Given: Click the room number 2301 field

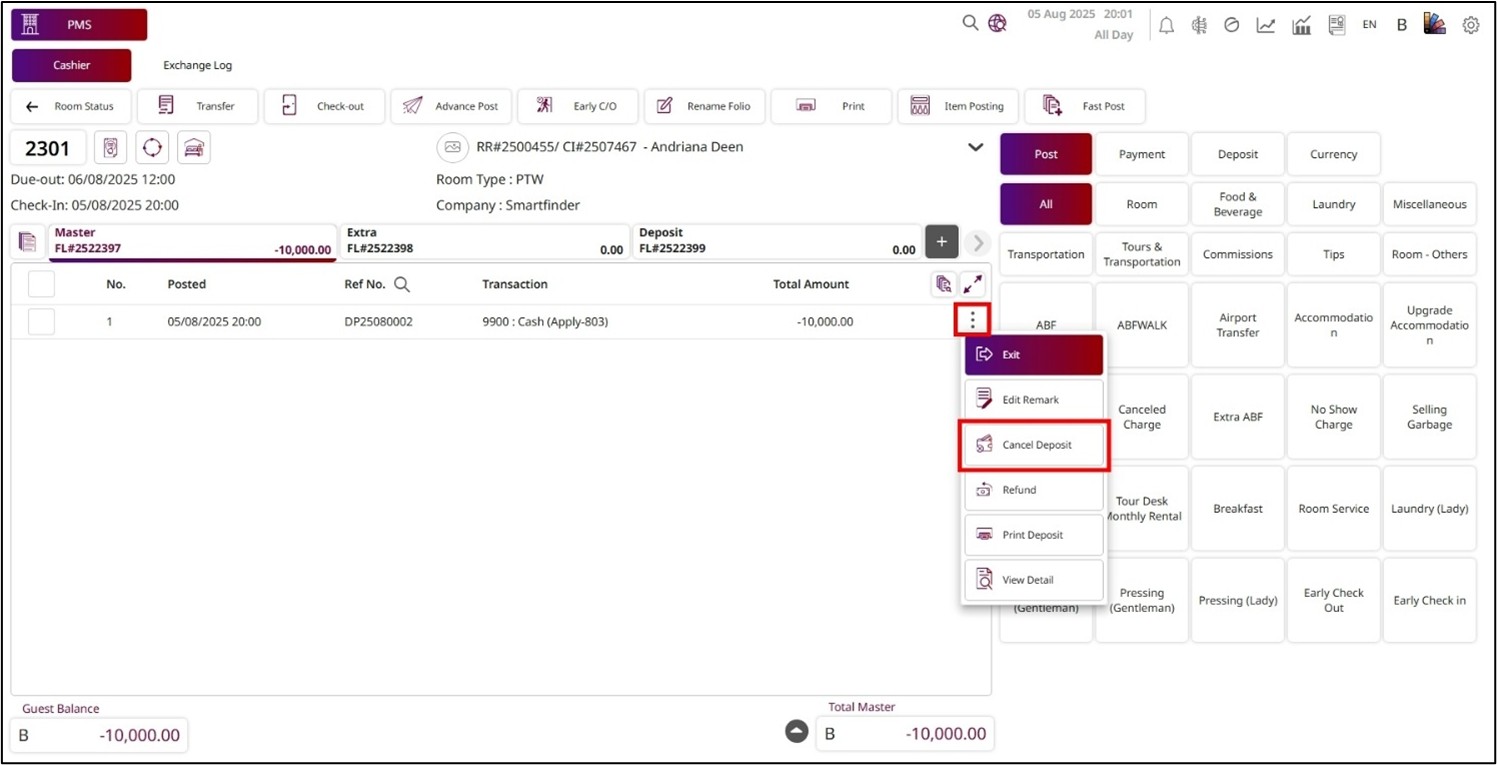Looking at the screenshot, I should pyautogui.click(x=48, y=149).
